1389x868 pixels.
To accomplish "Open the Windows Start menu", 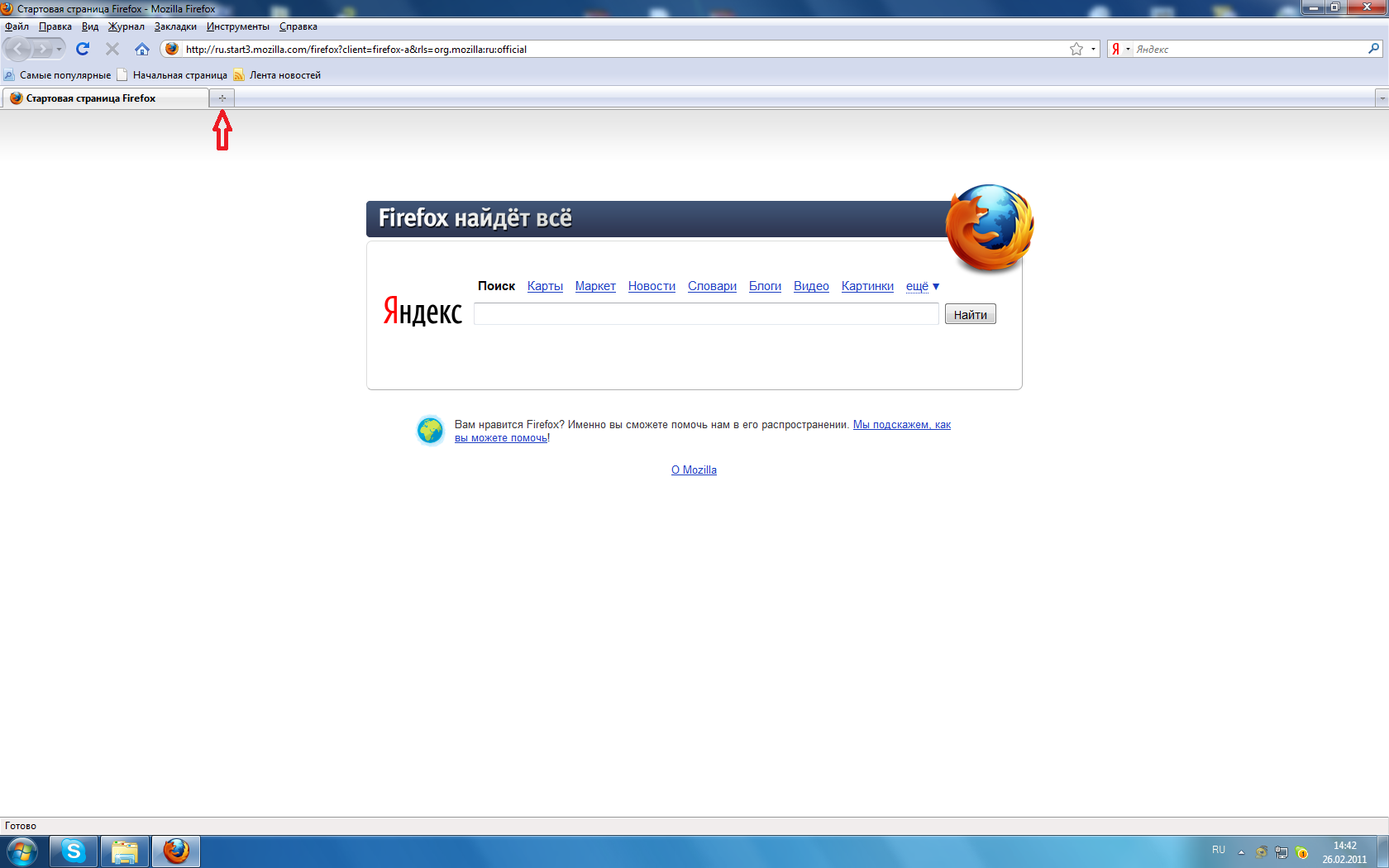I will (21, 851).
